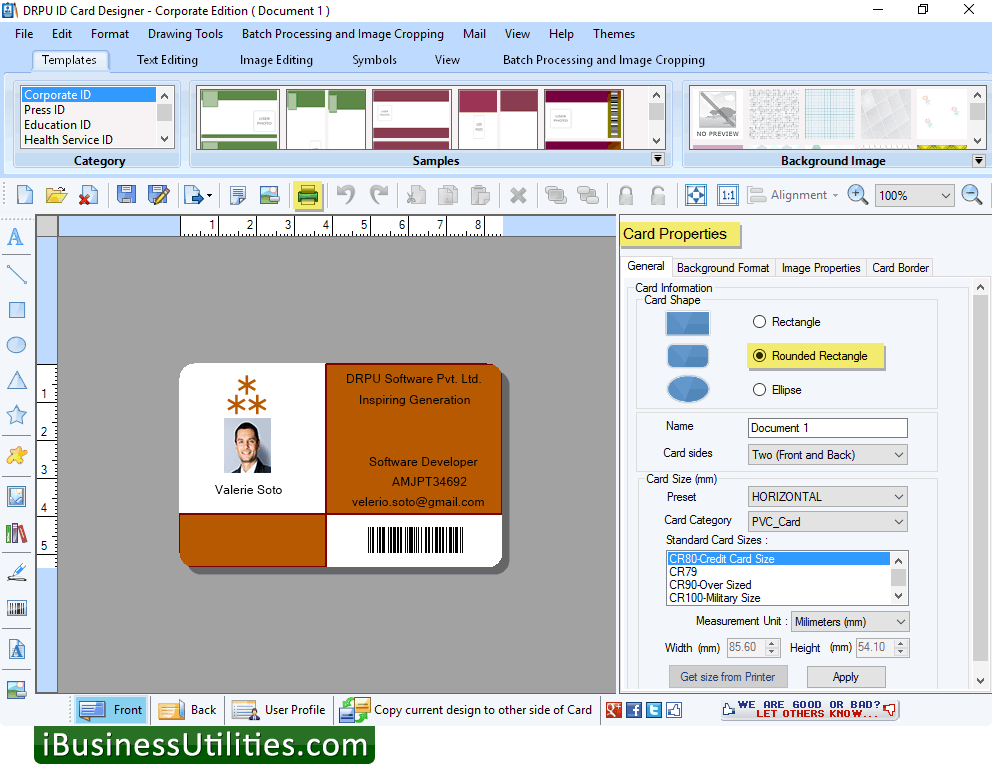The height and width of the screenshot is (764, 992).
Task: Click Save As floppy-with-pencil icon
Action: pos(158,195)
